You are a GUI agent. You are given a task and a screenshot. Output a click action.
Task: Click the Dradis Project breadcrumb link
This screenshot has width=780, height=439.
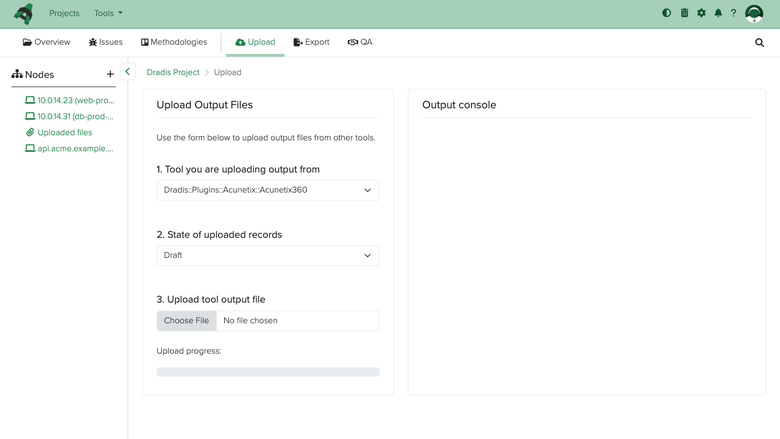173,72
